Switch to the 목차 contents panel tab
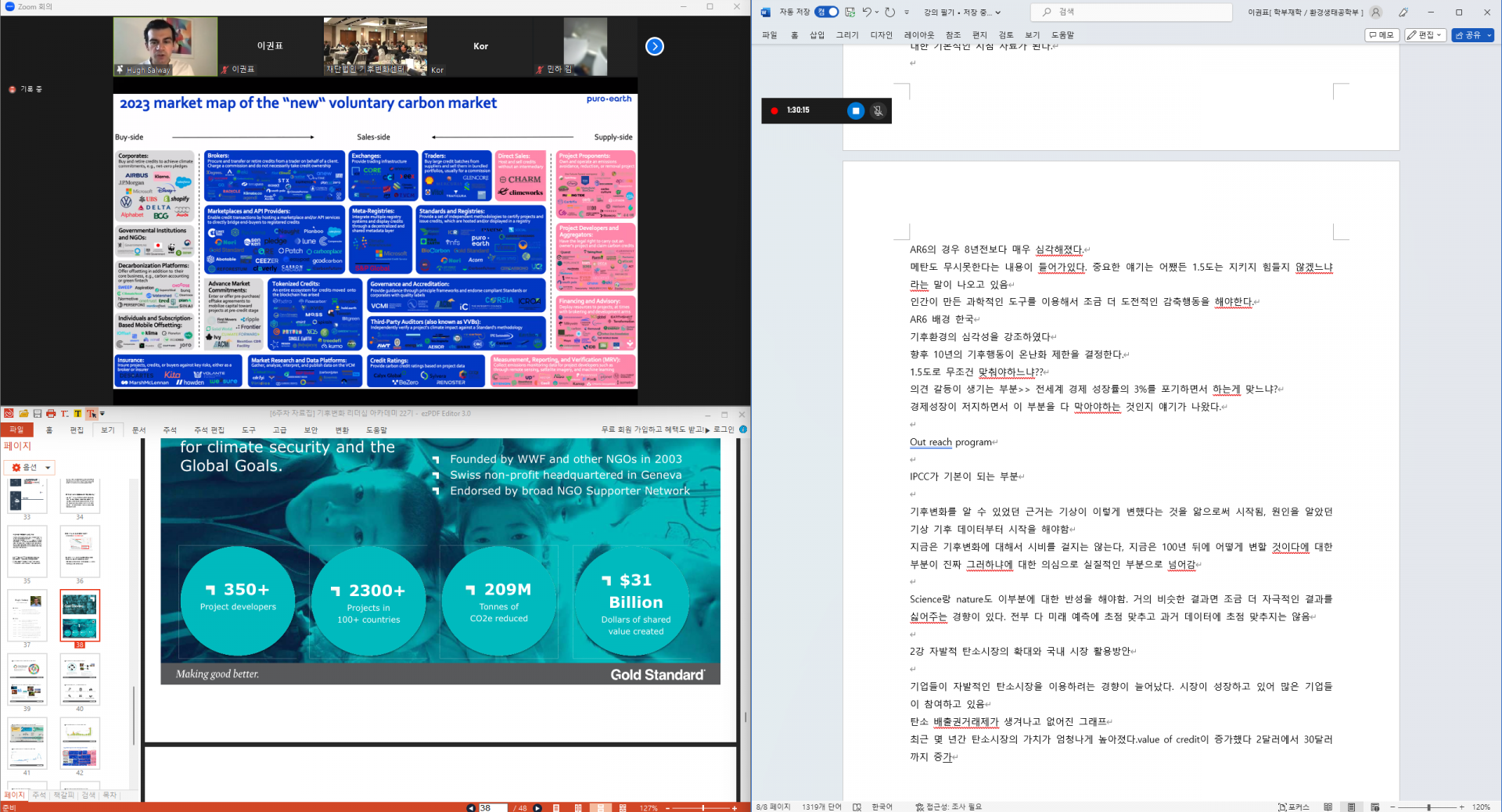 pos(110,795)
